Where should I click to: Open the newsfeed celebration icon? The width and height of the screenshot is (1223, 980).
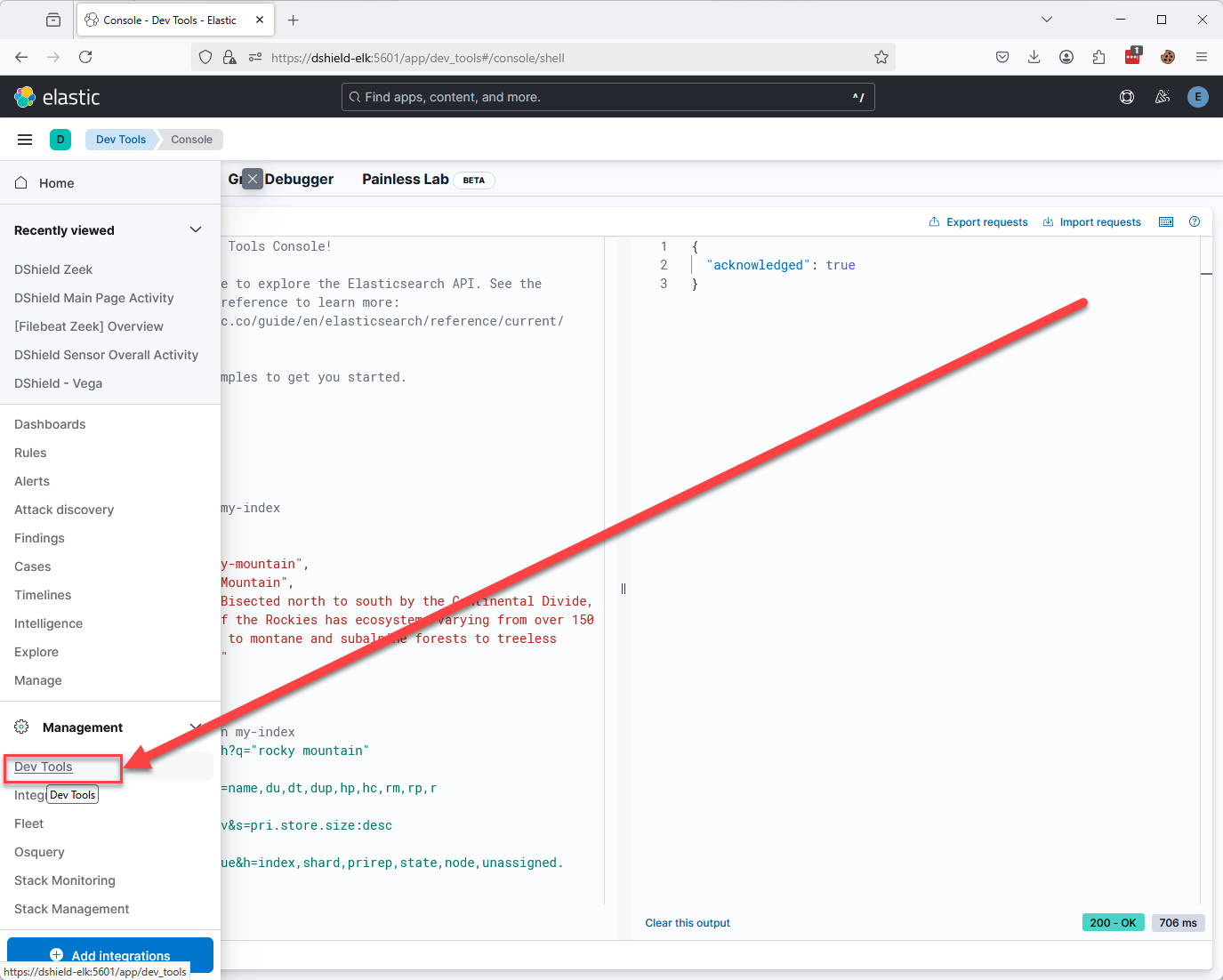(x=1163, y=97)
